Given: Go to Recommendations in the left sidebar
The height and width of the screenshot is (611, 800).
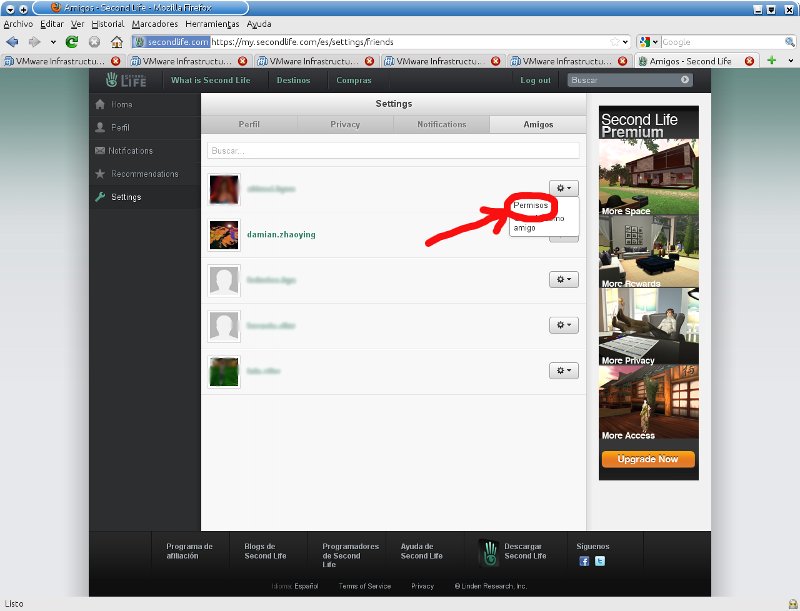Looking at the screenshot, I should coord(145,174).
